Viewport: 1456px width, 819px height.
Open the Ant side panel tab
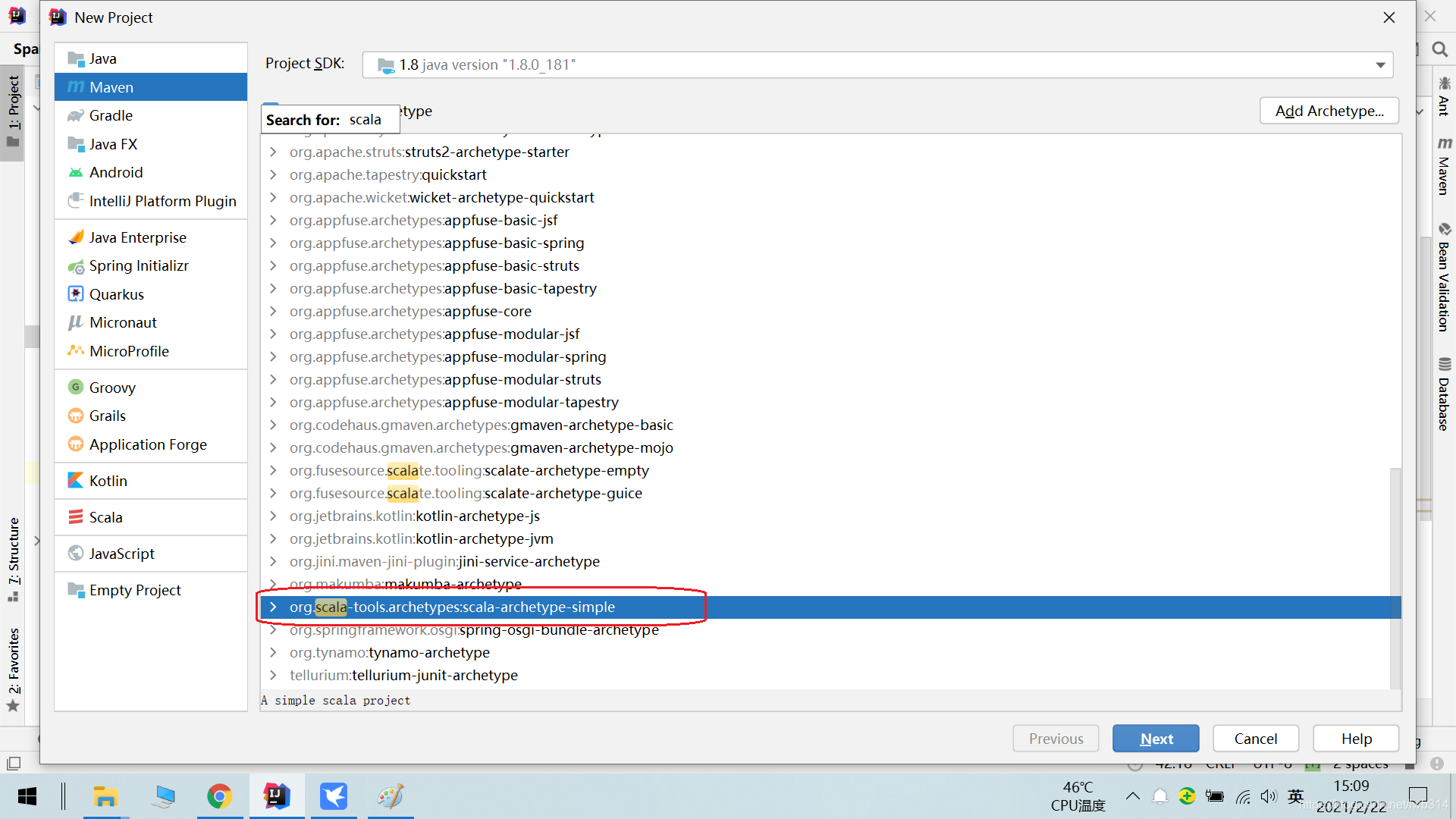click(x=1444, y=96)
